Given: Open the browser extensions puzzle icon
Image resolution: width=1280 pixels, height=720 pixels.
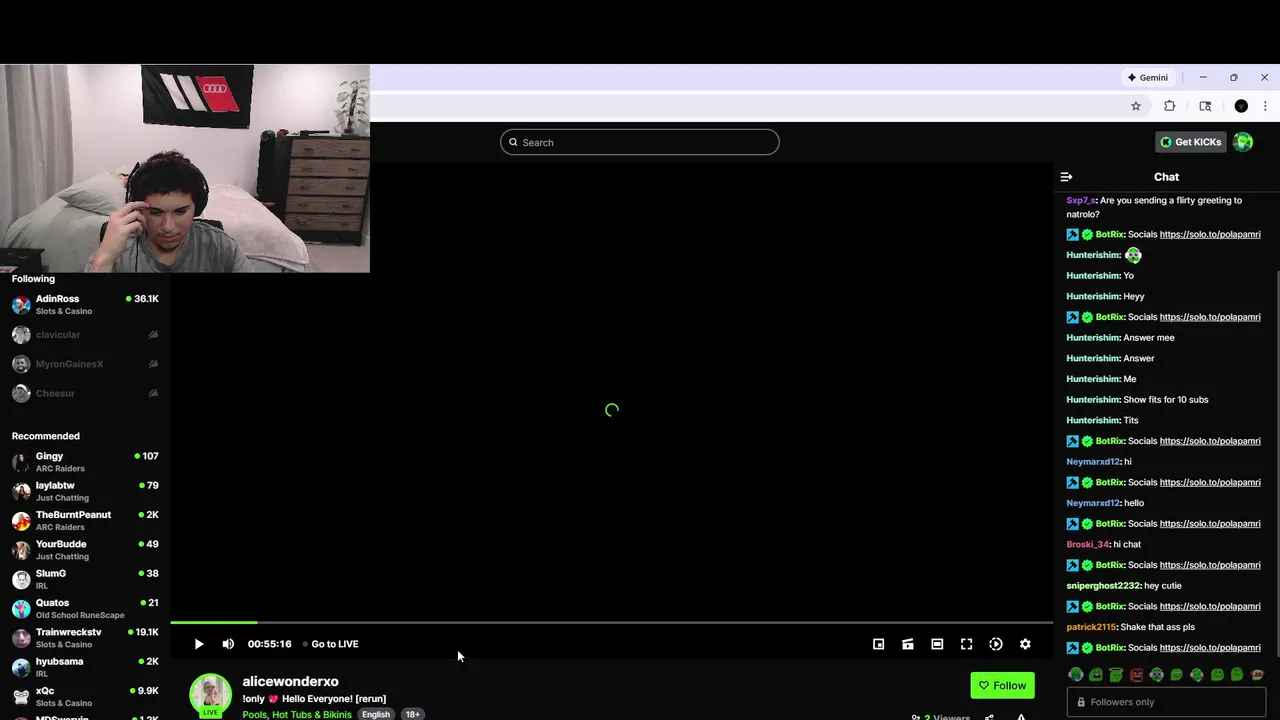Looking at the screenshot, I should pyautogui.click(x=1170, y=106).
